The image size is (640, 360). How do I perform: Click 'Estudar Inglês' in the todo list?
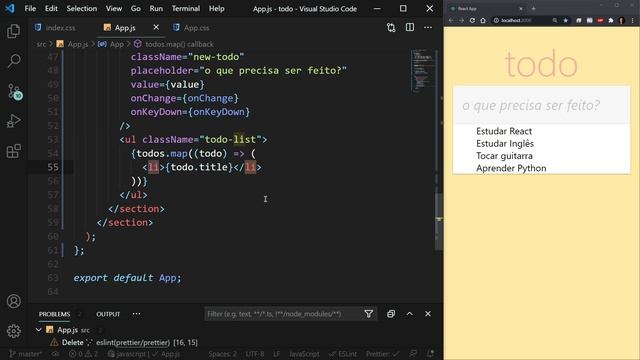coord(505,143)
